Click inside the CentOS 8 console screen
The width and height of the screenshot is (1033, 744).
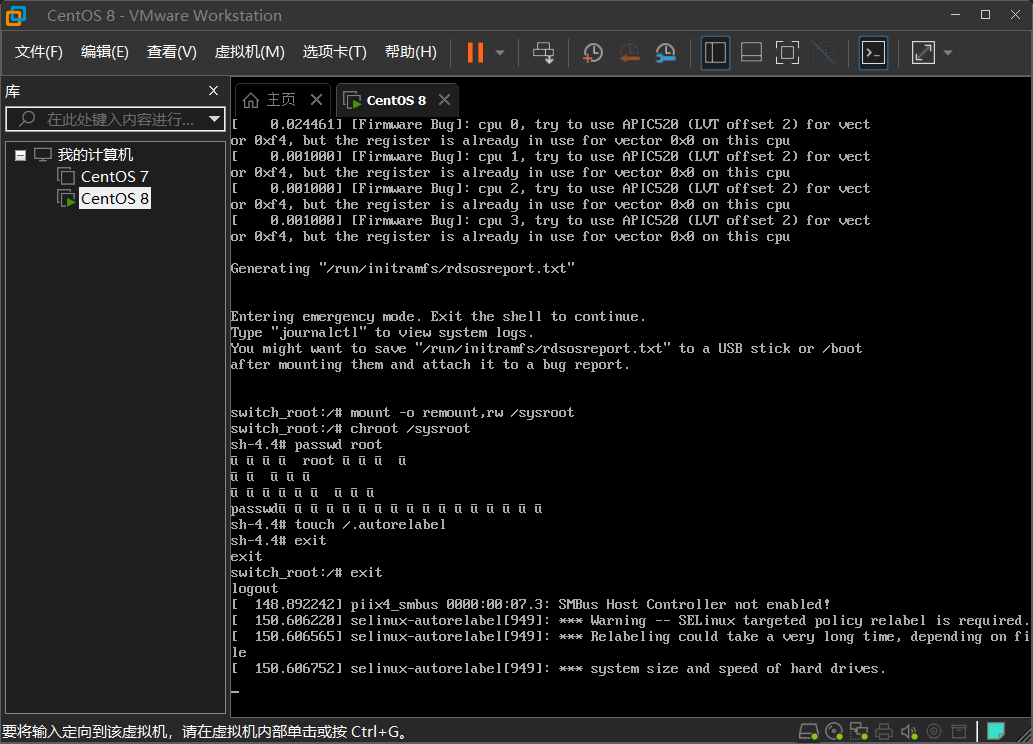tap(631, 415)
